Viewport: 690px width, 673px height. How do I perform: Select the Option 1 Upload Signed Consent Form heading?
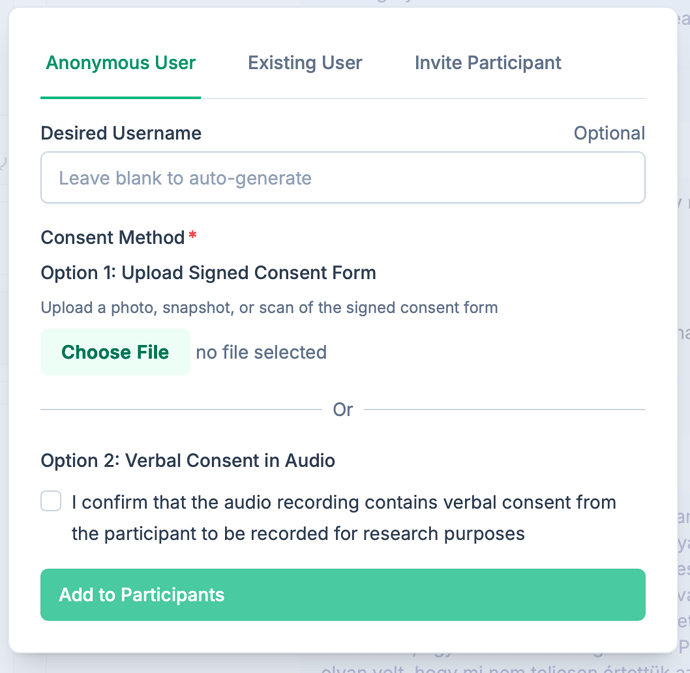click(208, 273)
